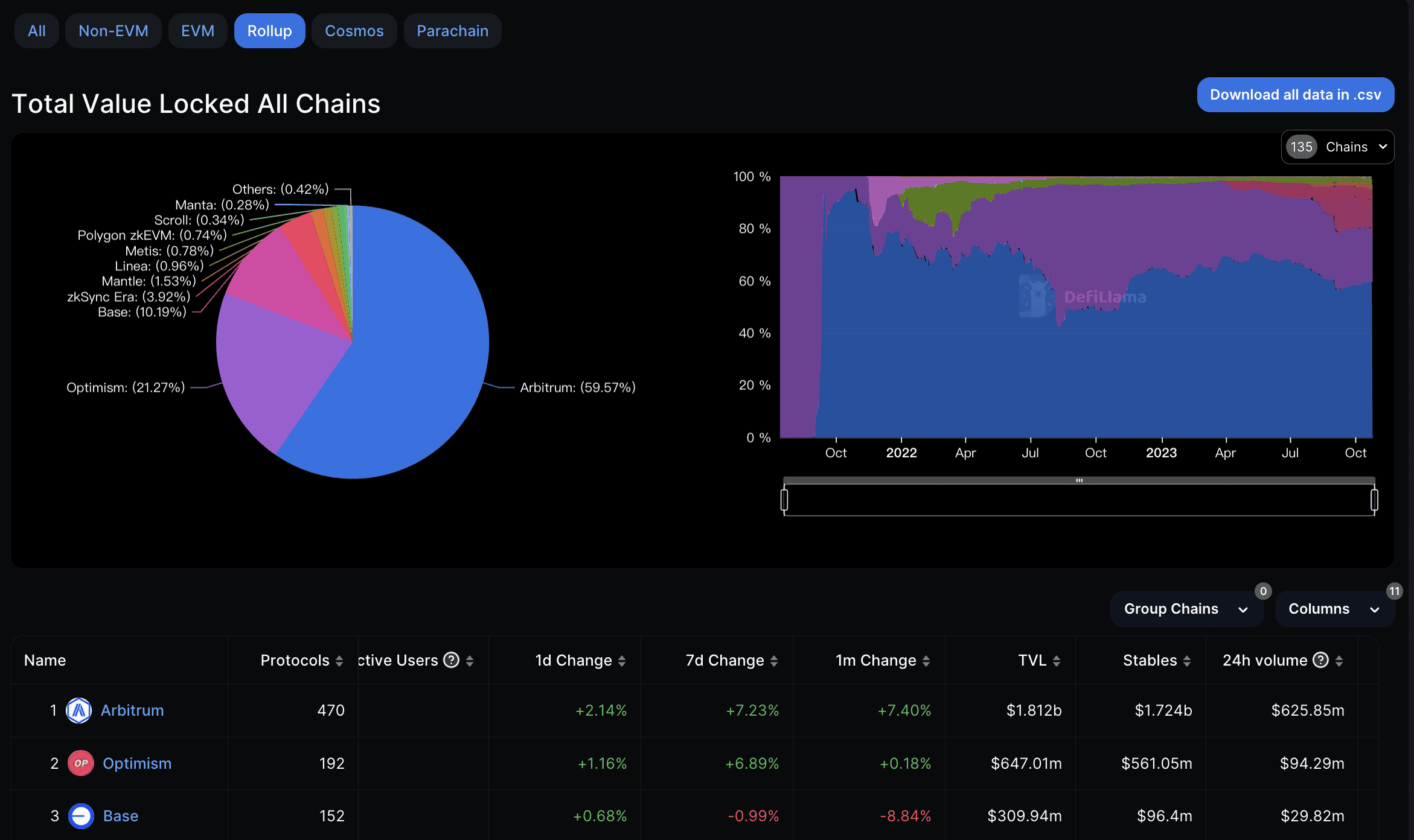The height and width of the screenshot is (840, 1414).
Task: Sort by 1d Change sort arrows
Action: (622, 661)
